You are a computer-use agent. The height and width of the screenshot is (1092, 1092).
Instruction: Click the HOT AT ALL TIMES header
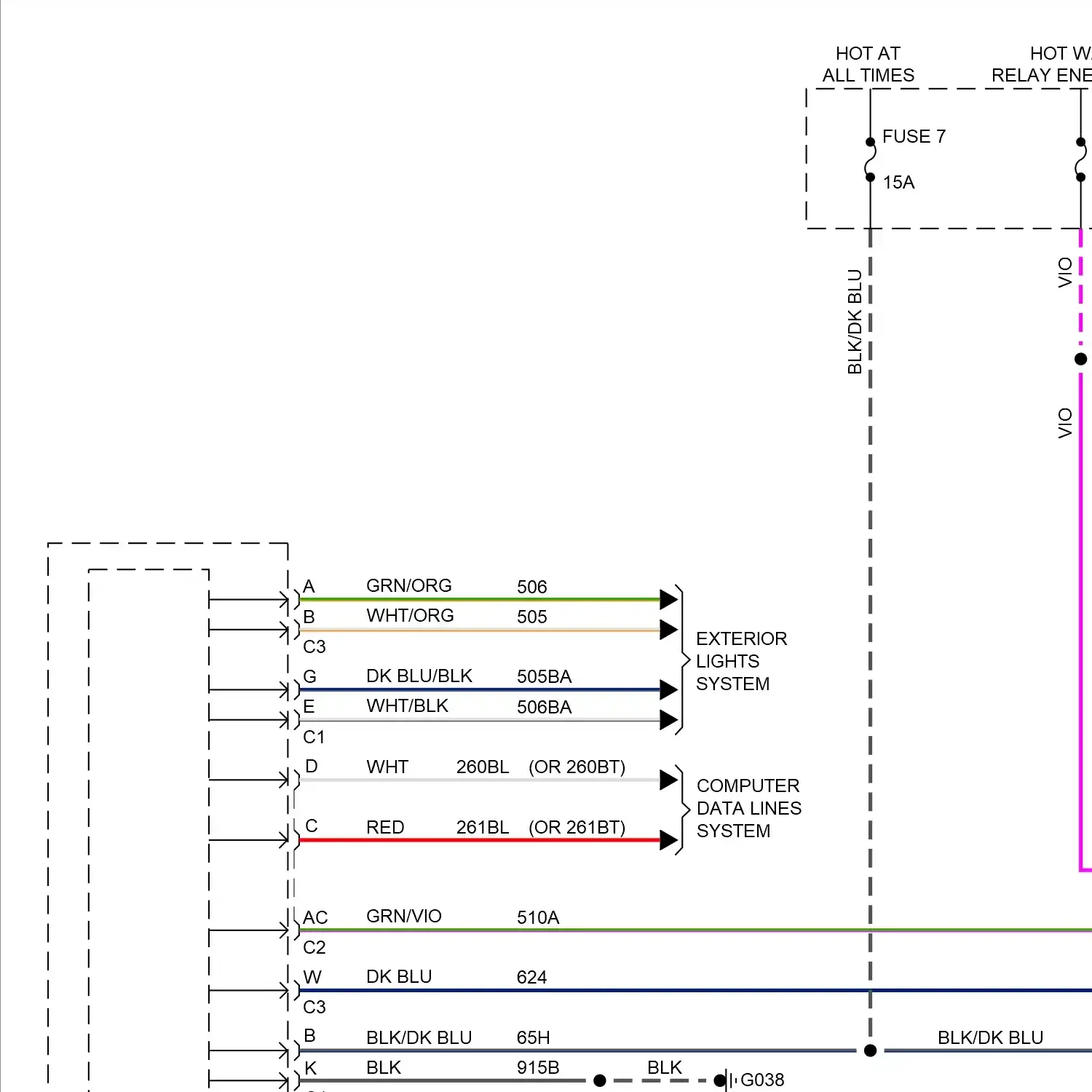869,65
